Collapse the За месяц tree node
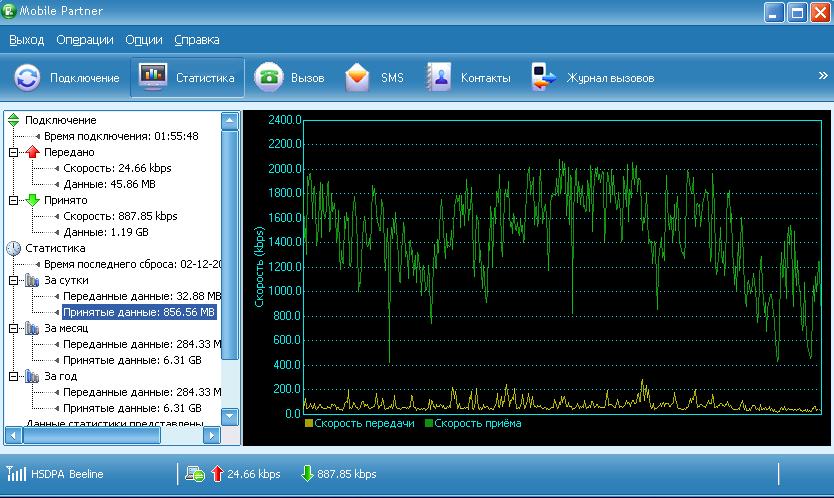 point(14,328)
